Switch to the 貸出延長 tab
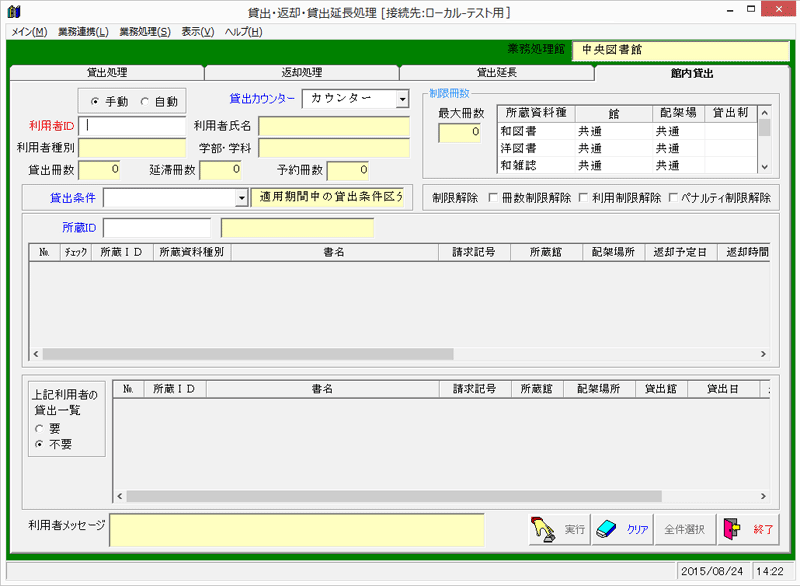Image resolution: width=800 pixels, height=586 pixels. pos(496,72)
